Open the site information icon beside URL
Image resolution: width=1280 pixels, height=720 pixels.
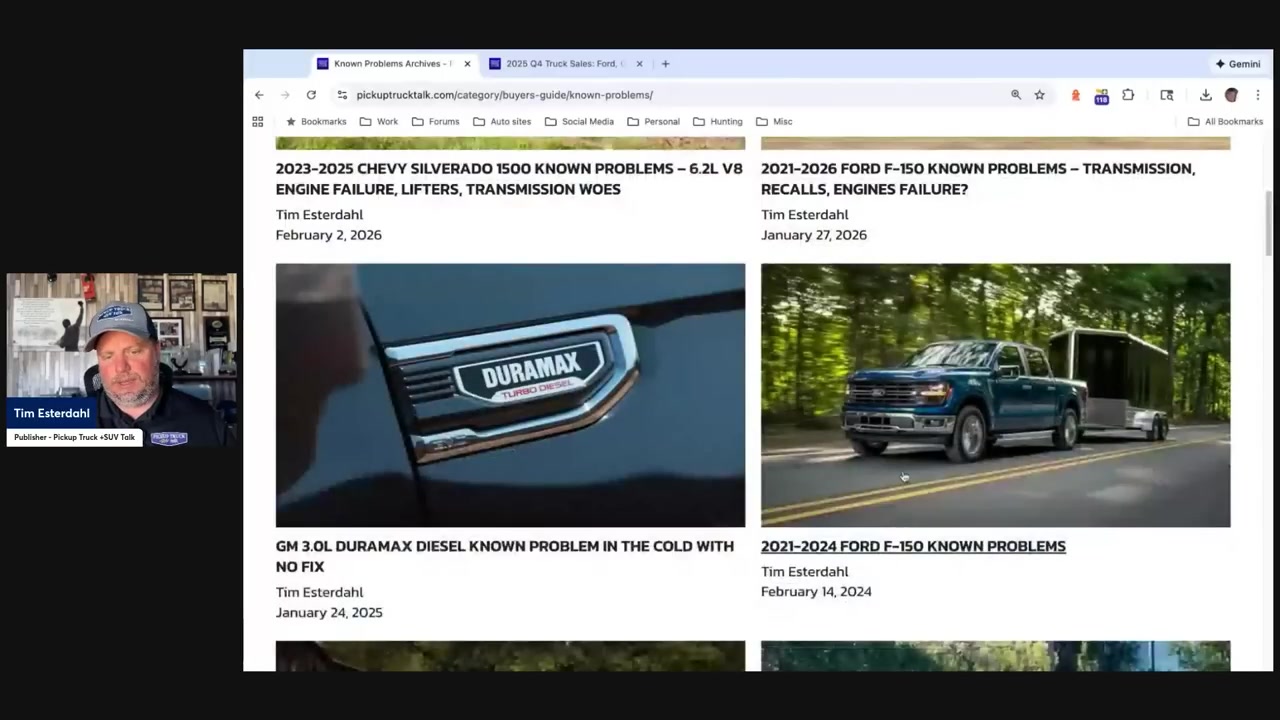tap(342, 95)
